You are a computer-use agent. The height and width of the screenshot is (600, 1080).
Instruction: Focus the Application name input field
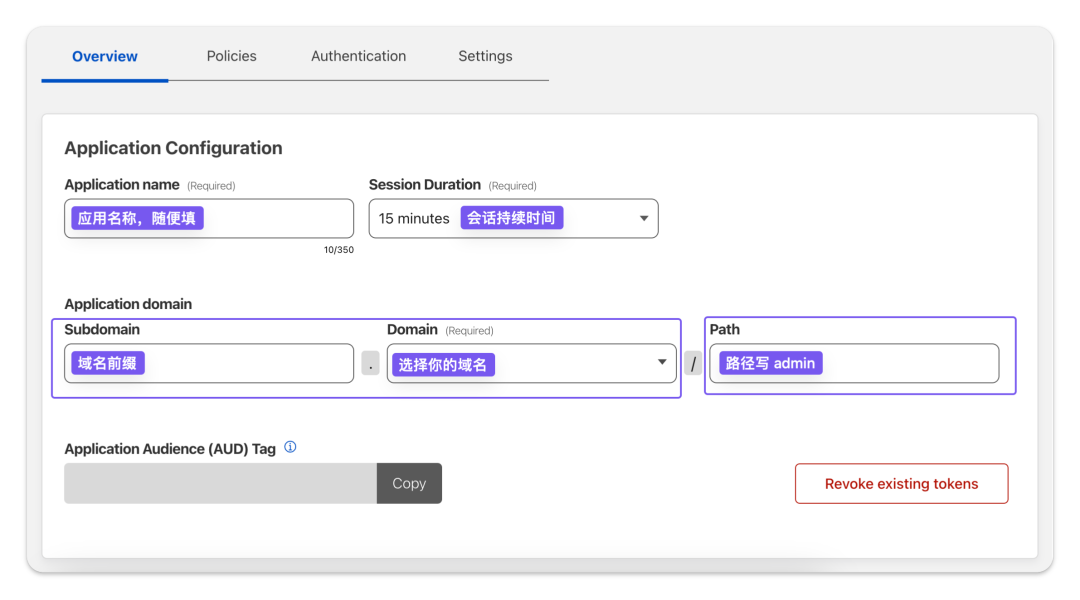(209, 218)
